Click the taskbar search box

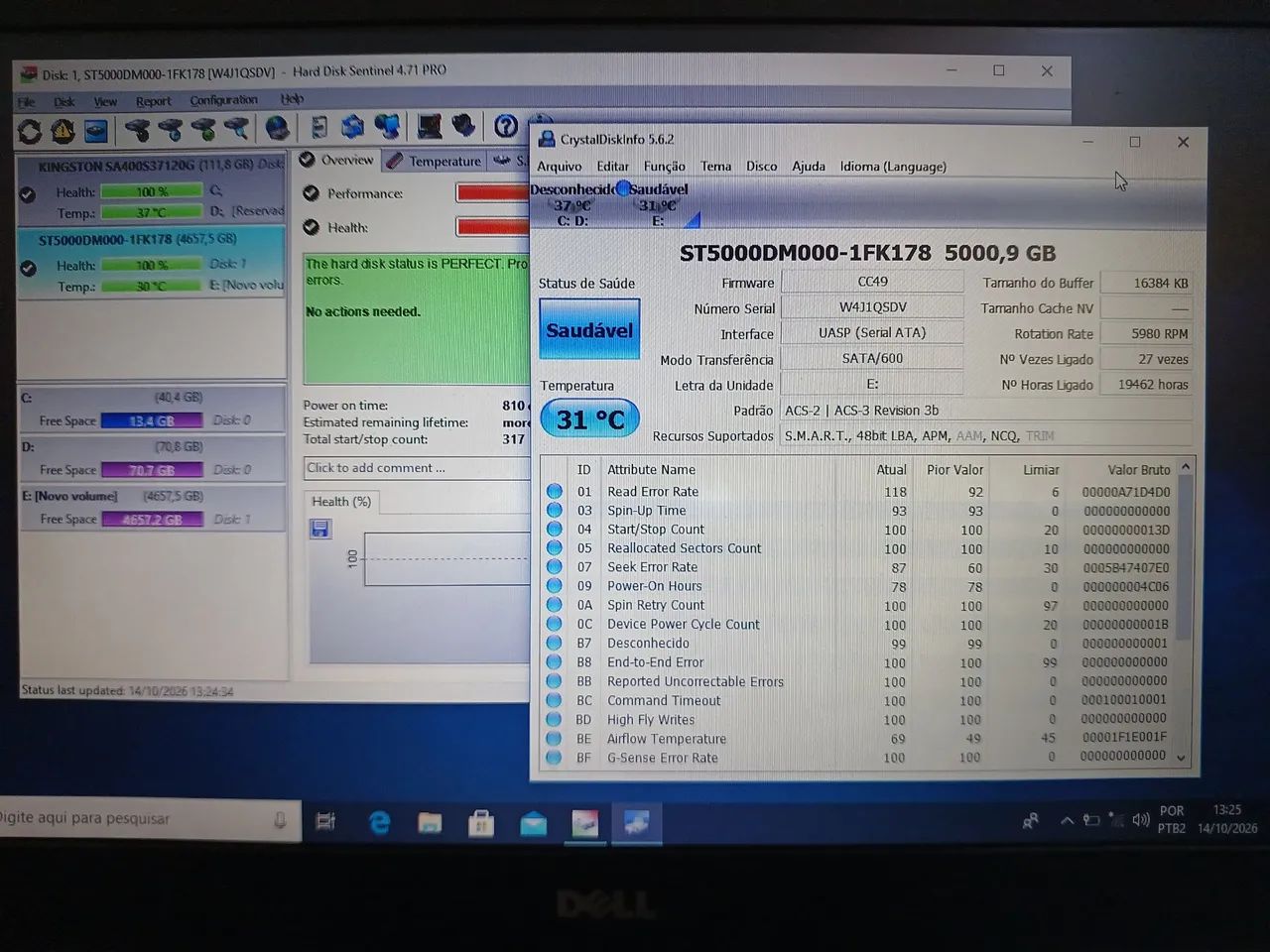[x=149, y=819]
